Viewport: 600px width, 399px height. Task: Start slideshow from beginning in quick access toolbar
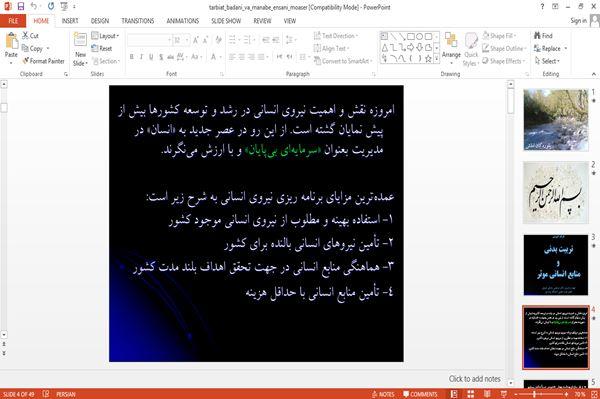point(64,7)
